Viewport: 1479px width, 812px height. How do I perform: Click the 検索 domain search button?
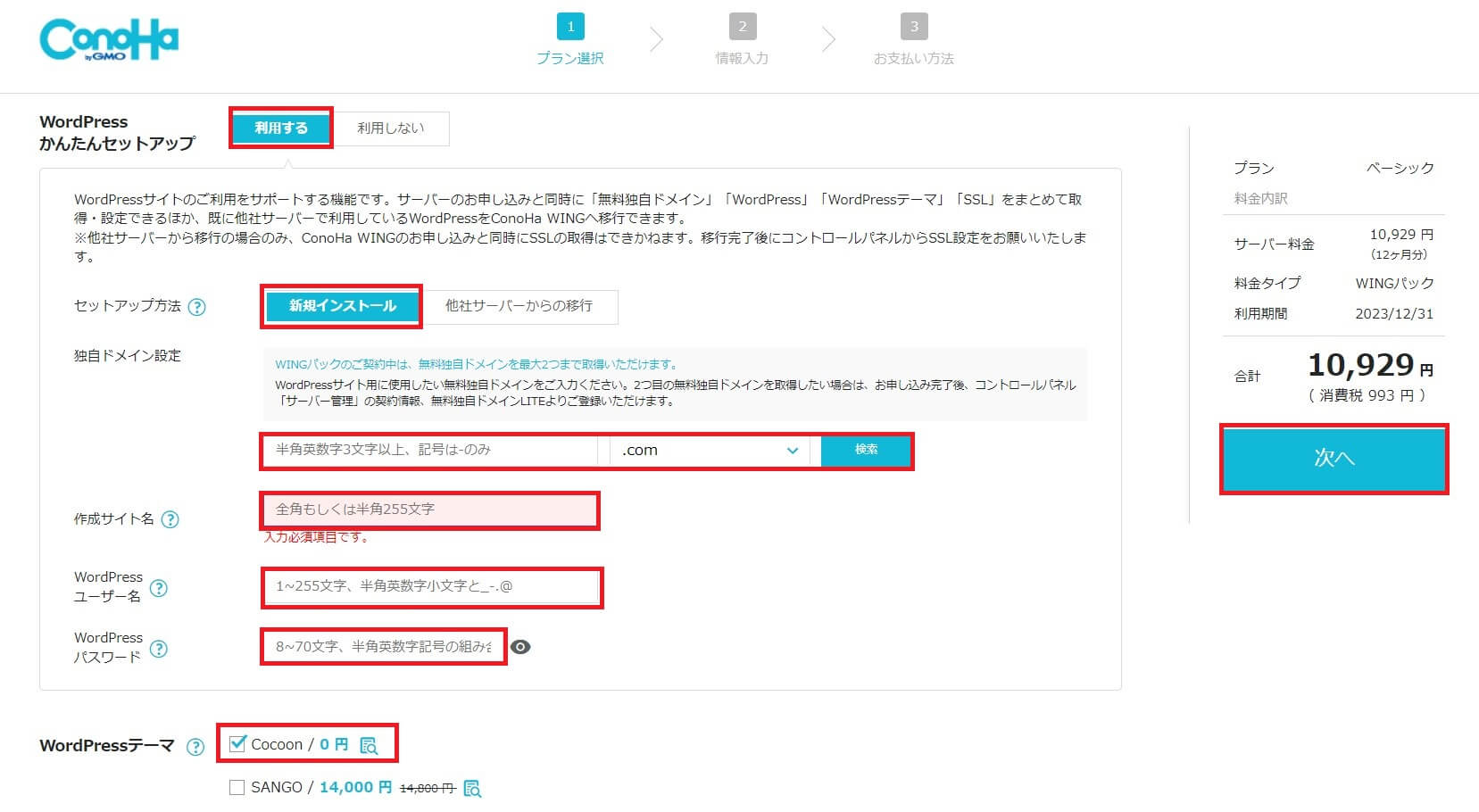tap(866, 450)
